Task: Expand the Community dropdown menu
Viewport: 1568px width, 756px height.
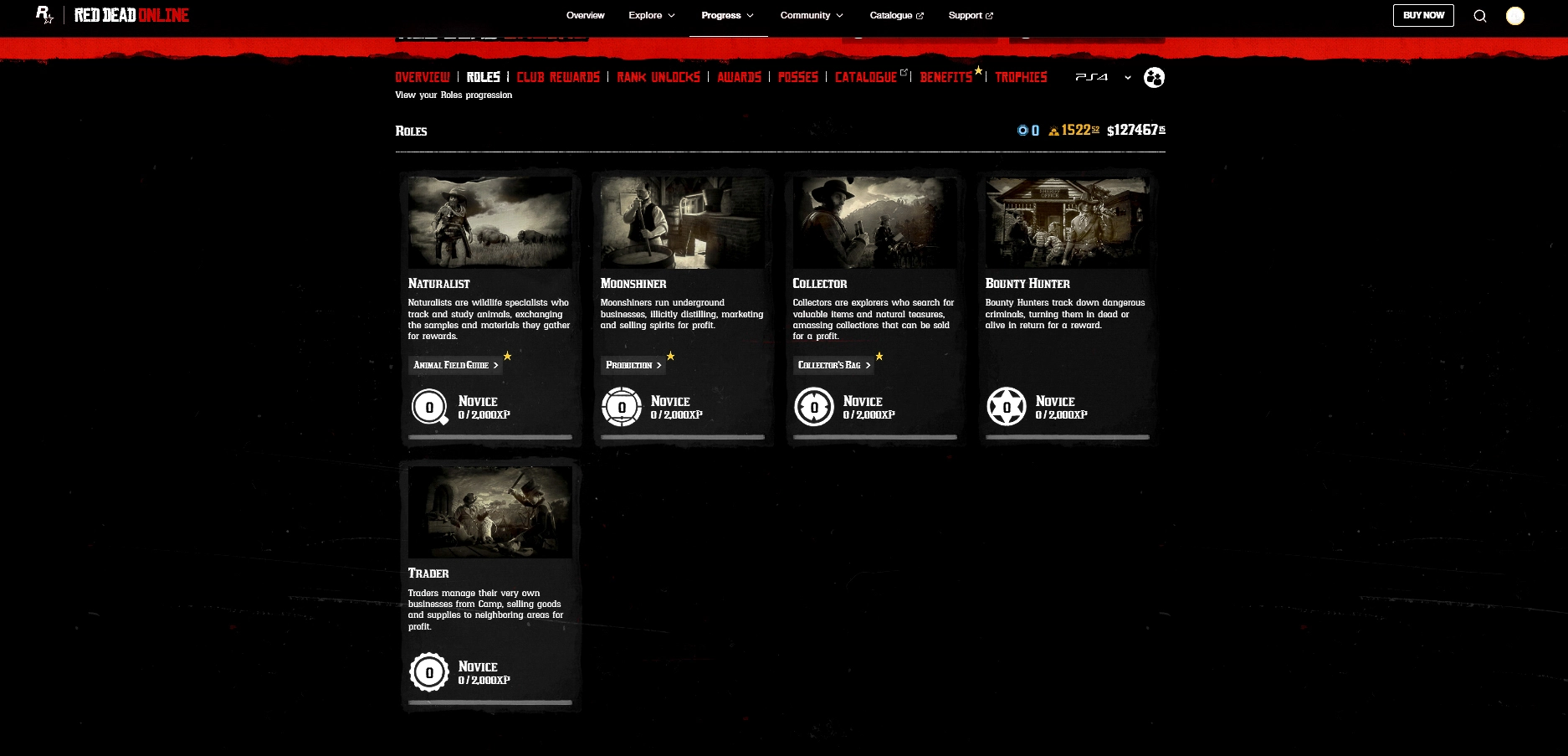Action: click(x=812, y=15)
